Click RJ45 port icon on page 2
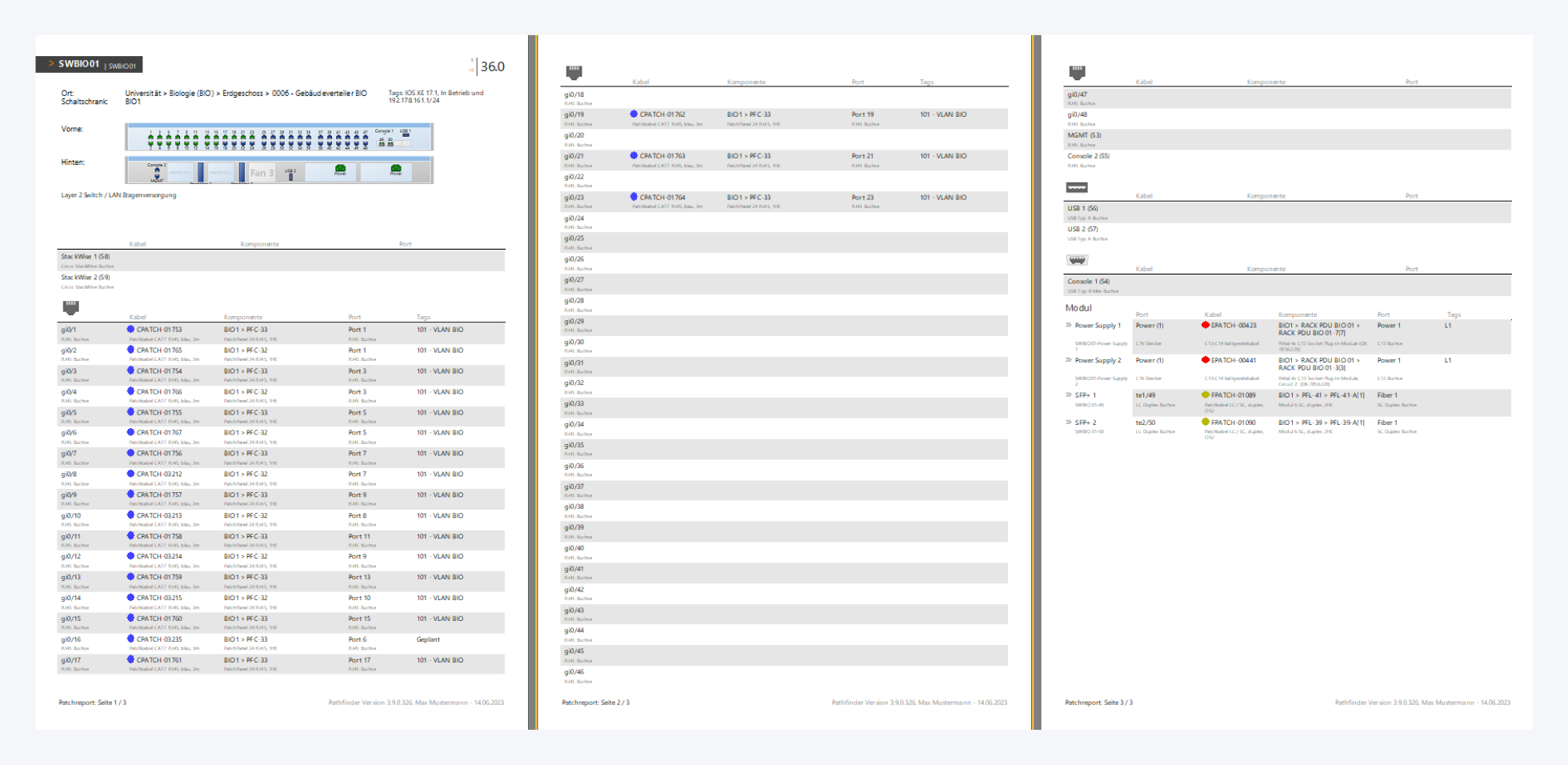 point(574,72)
